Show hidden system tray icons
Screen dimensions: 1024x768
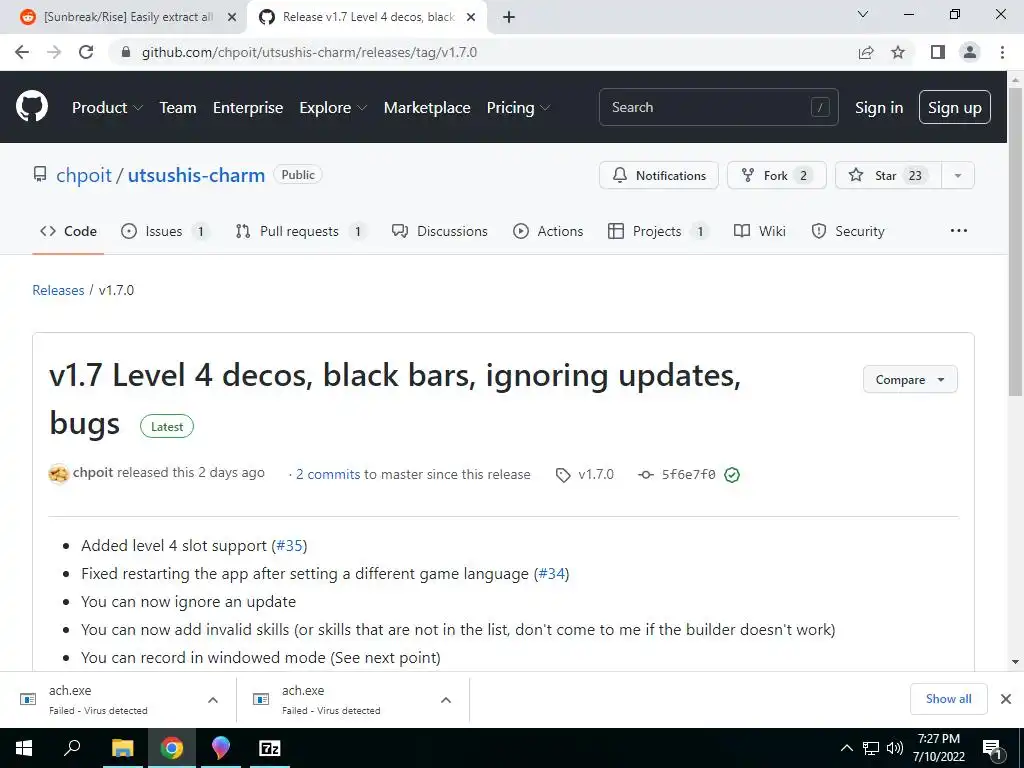coord(846,748)
